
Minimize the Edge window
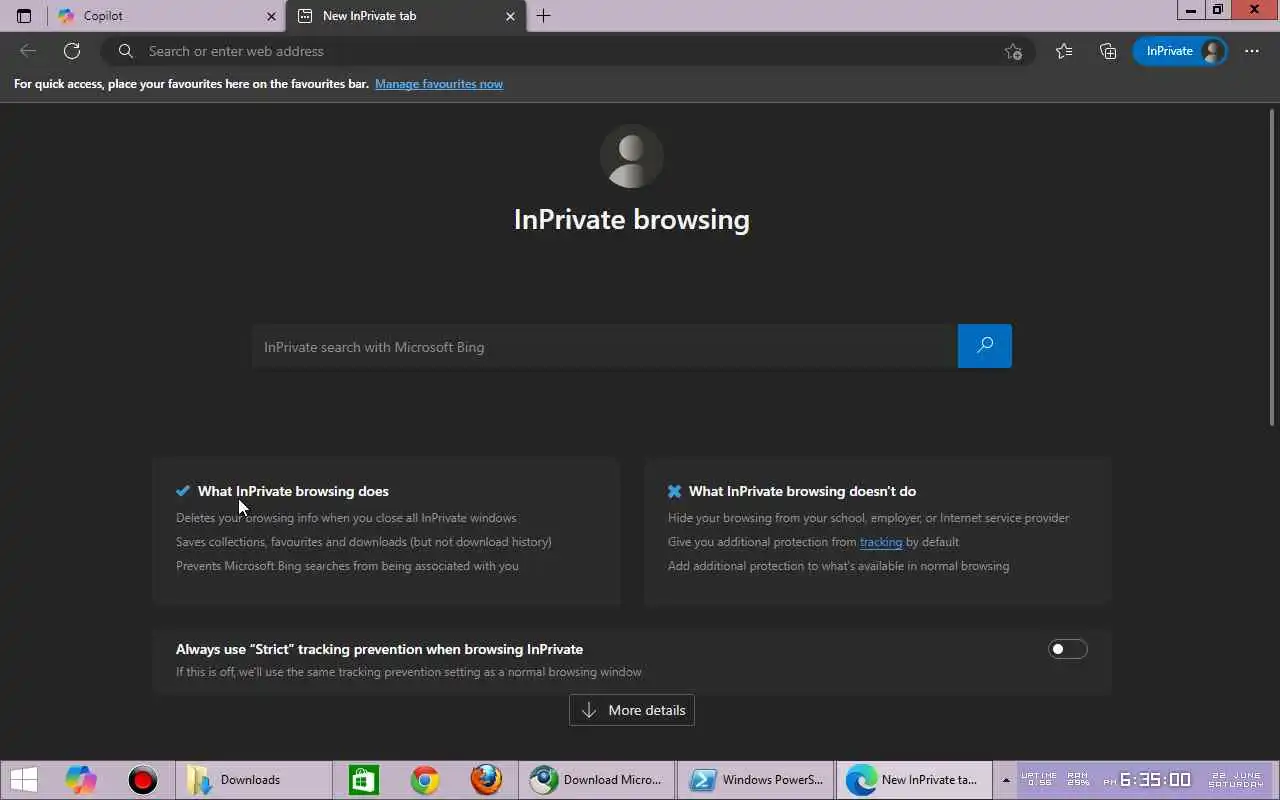1190,10
